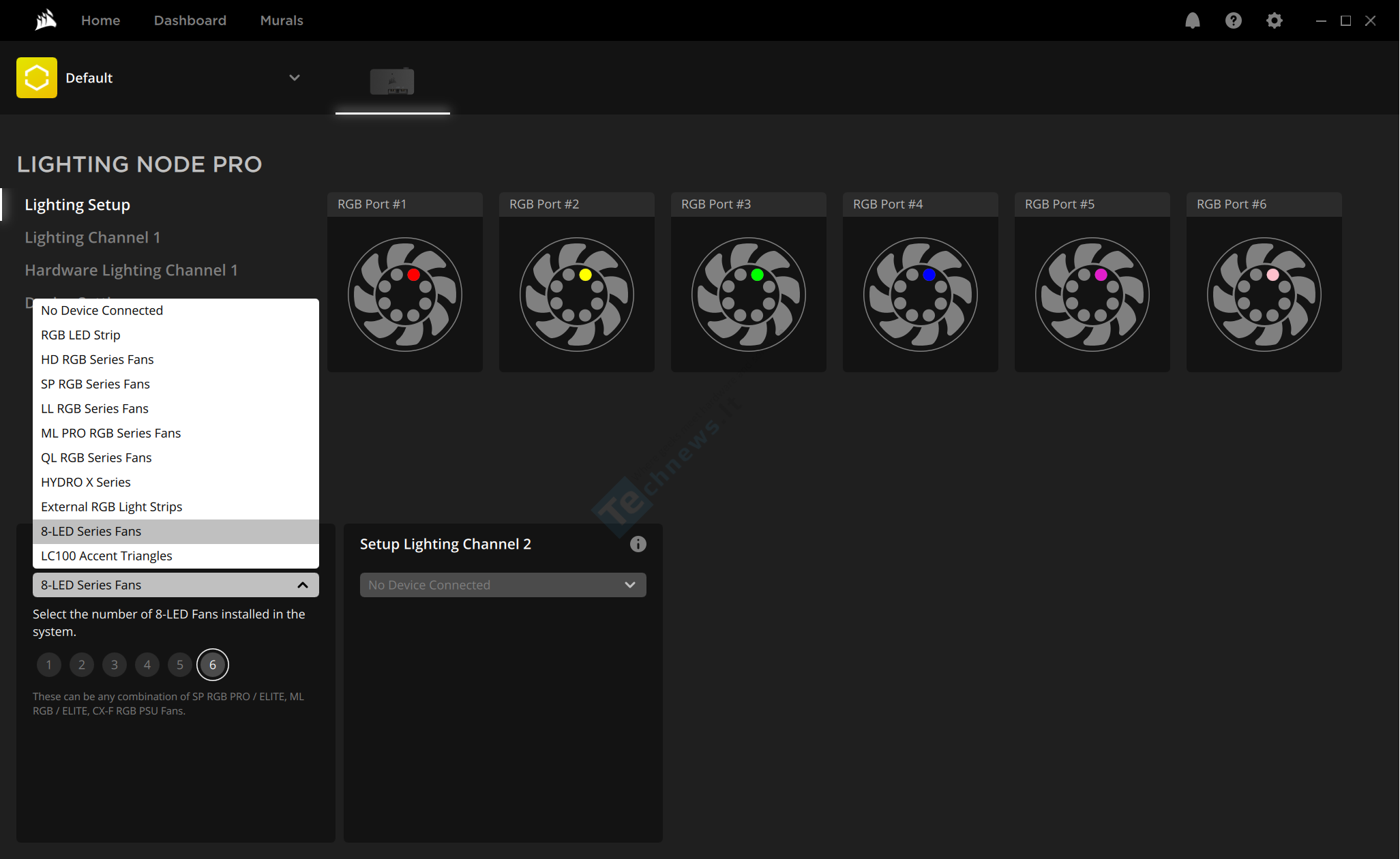Click the RGB Port #2 fan icon
The height and width of the screenshot is (859, 1400).
click(x=577, y=295)
